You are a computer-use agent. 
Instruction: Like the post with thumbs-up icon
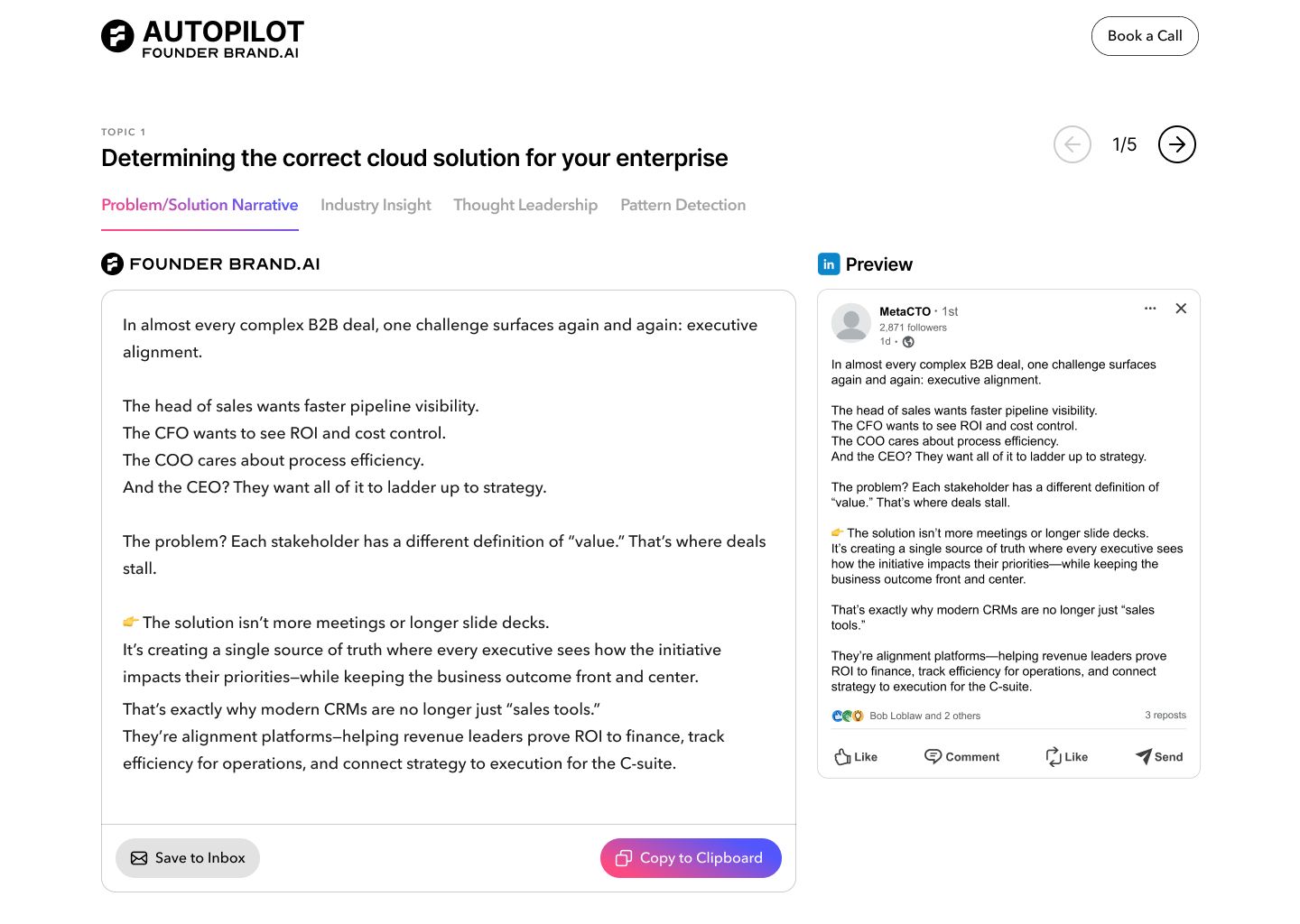coord(843,757)
